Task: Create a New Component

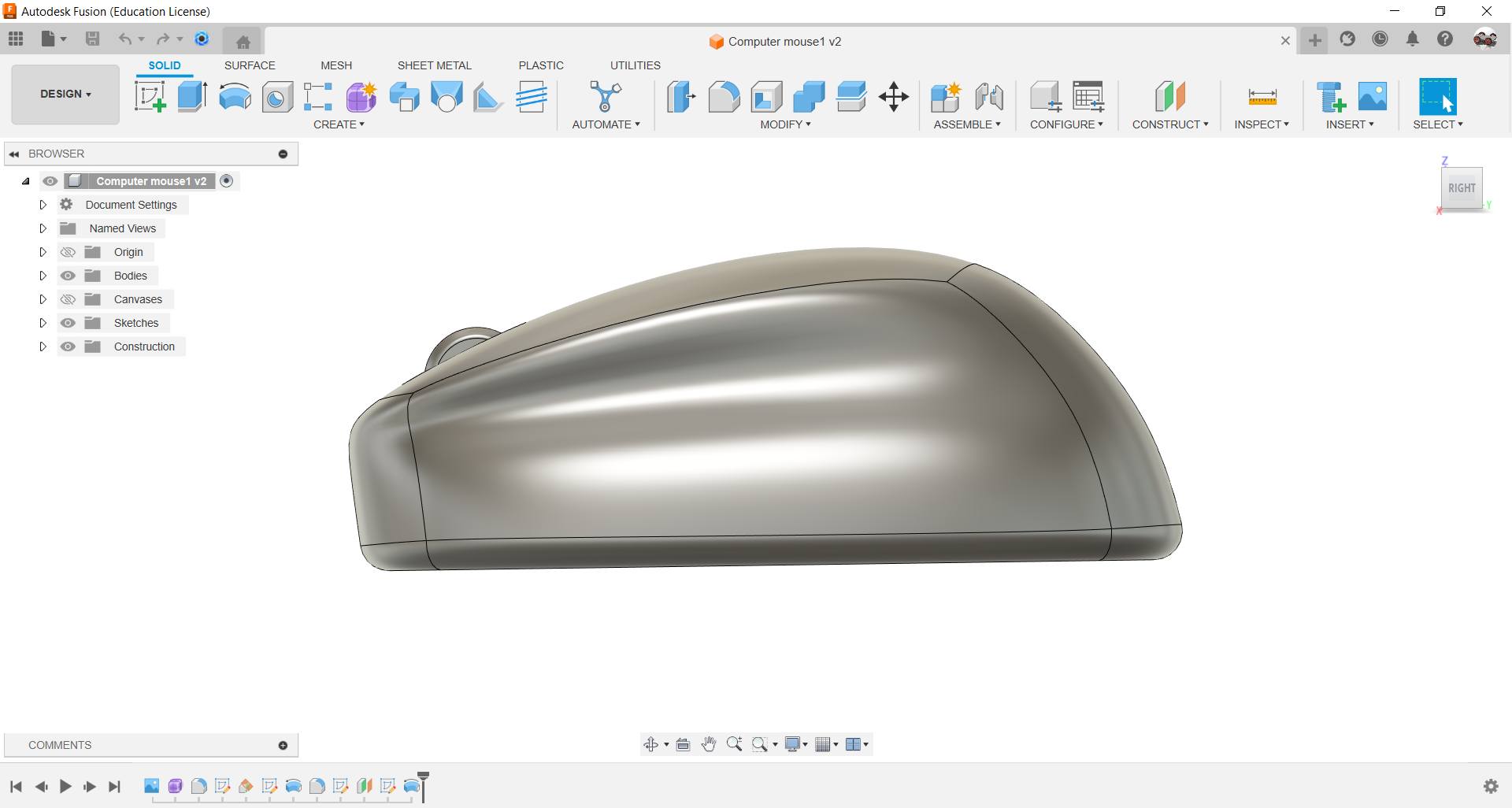Action: tap(946, 97)
